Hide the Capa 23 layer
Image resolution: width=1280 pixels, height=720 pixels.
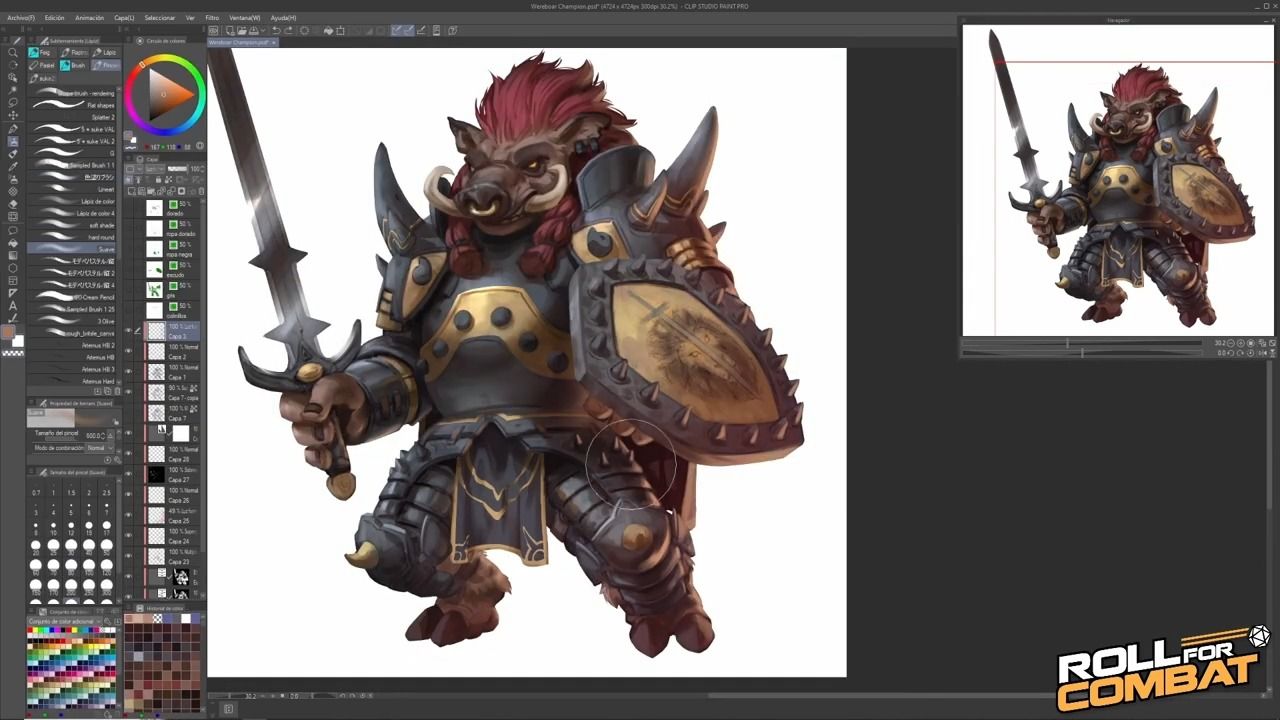[x=128, y=555]
